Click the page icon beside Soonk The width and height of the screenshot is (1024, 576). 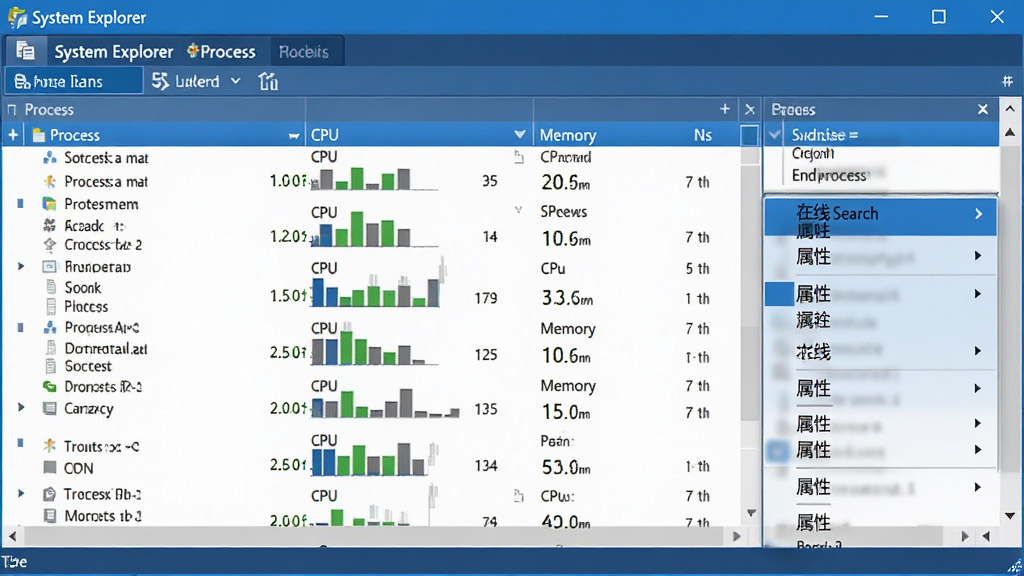(51, 287)
